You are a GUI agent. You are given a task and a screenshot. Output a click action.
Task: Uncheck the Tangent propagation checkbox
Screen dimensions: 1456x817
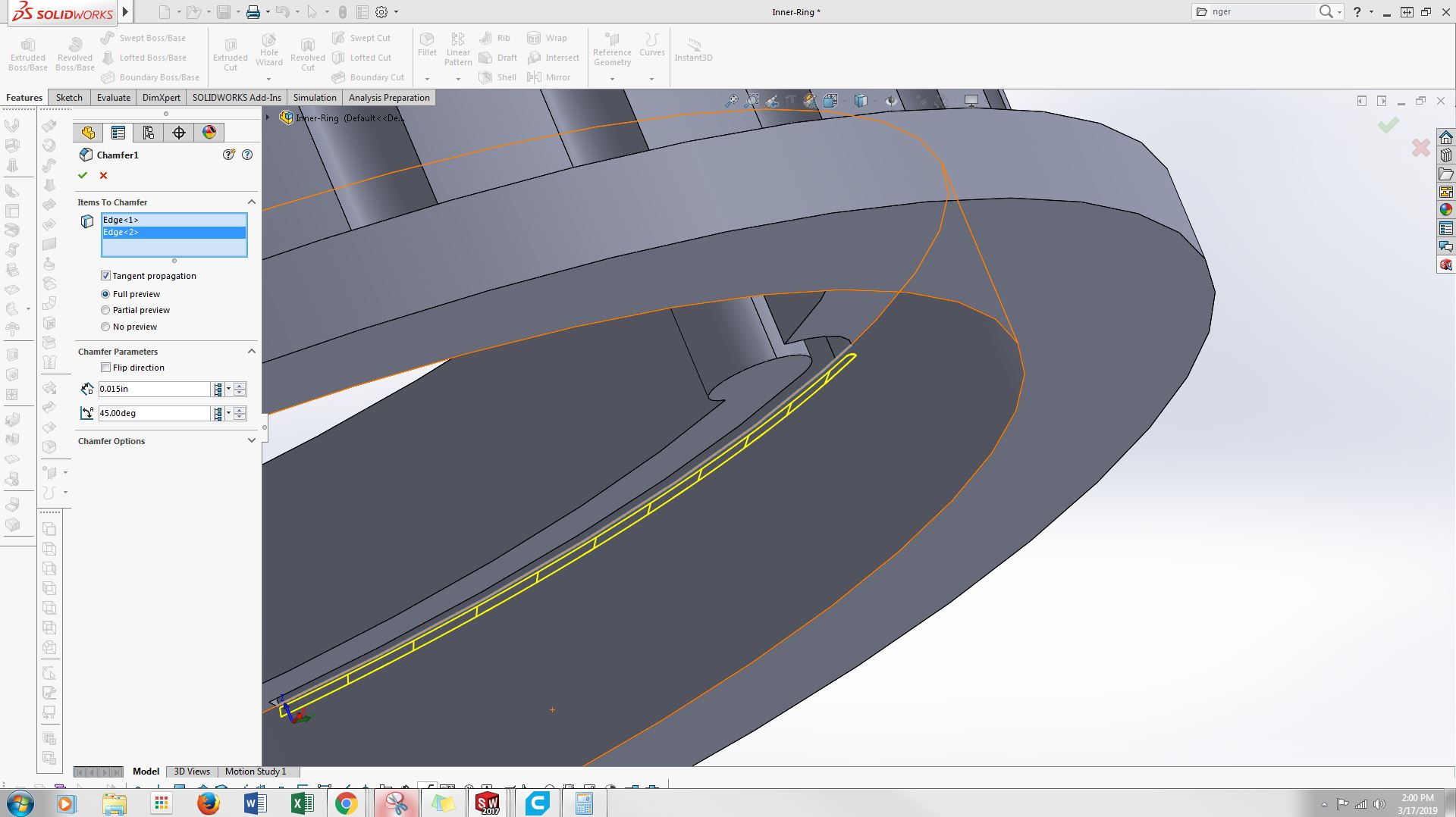coord(106,276)
